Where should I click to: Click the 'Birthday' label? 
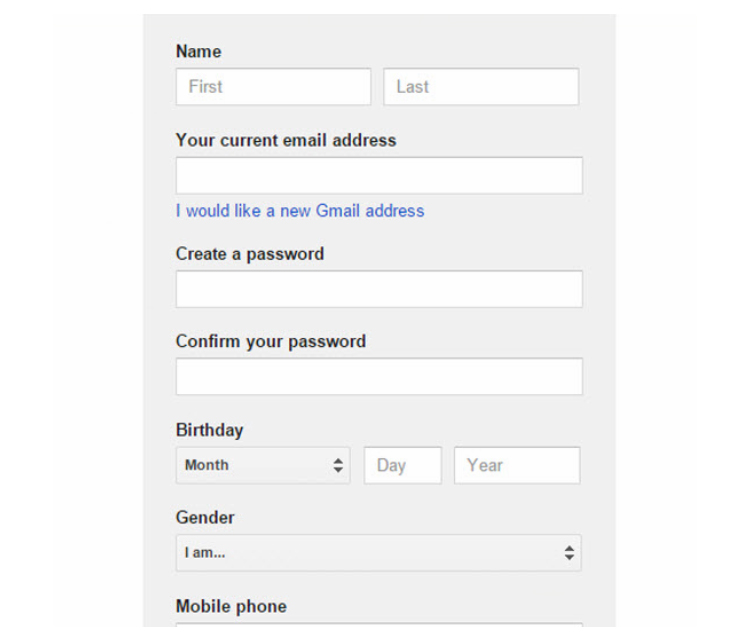pyautogui.click(x=210, y=431)
